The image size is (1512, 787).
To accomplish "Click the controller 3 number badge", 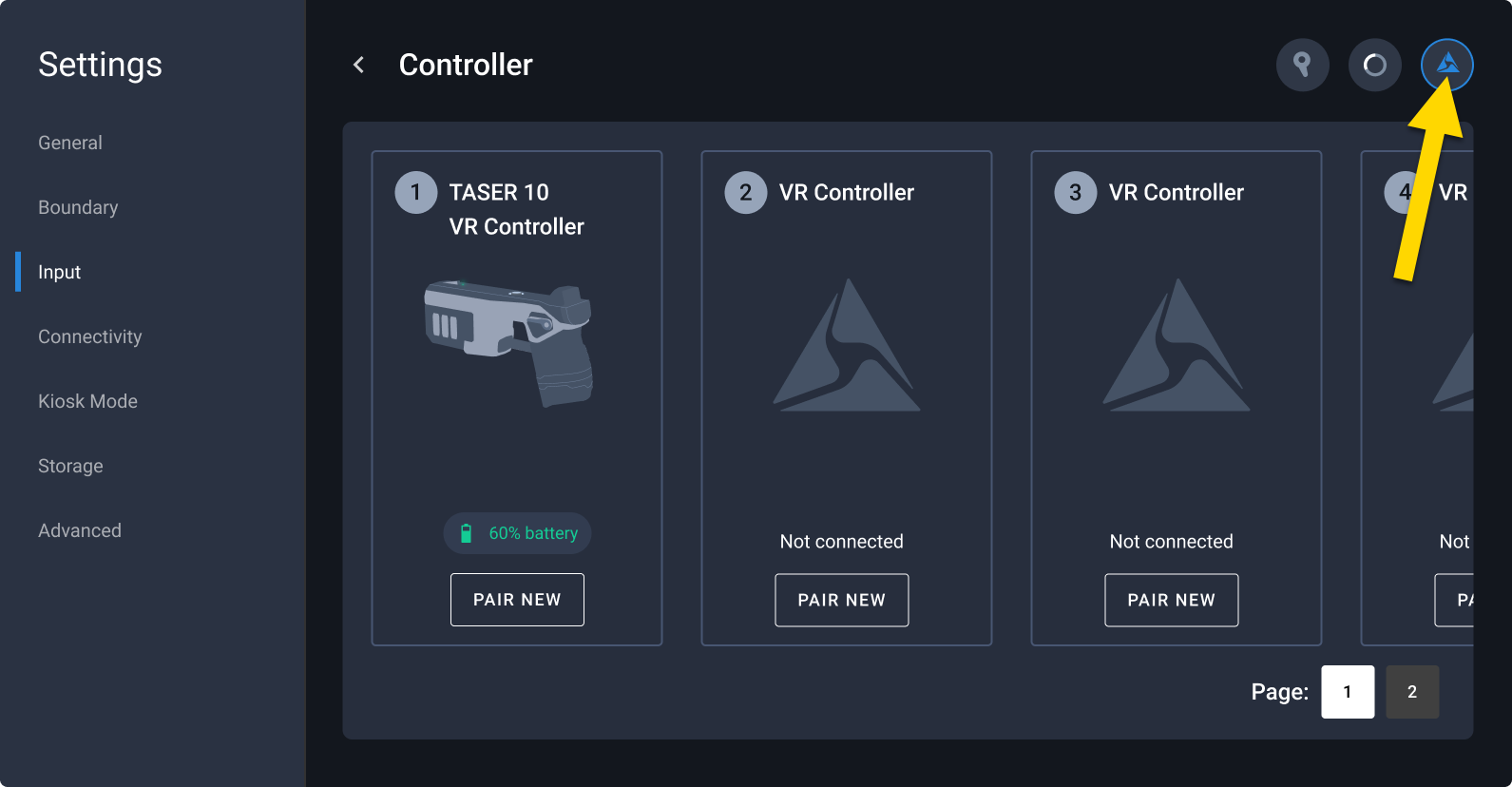I will click(1075, 192).
